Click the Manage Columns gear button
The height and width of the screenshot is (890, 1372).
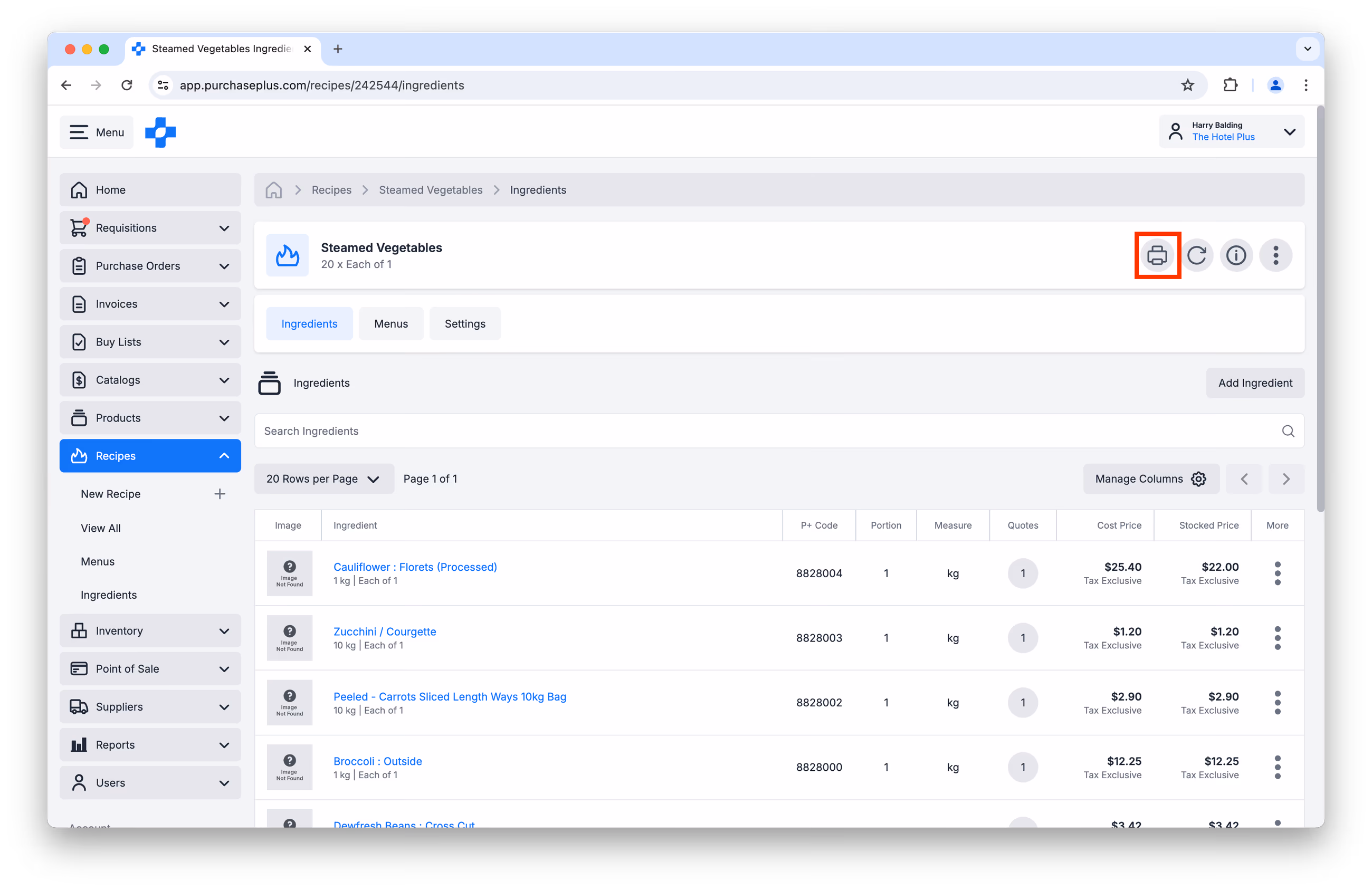tap(1151, 479)
